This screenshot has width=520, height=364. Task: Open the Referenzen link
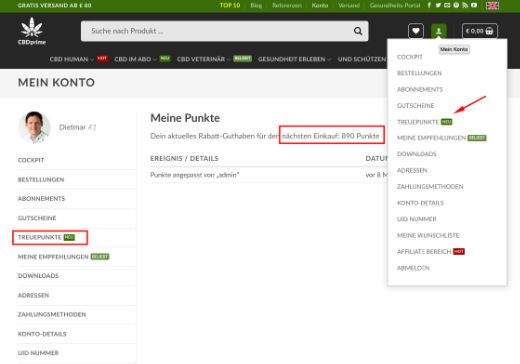click(x=287, y=5)
